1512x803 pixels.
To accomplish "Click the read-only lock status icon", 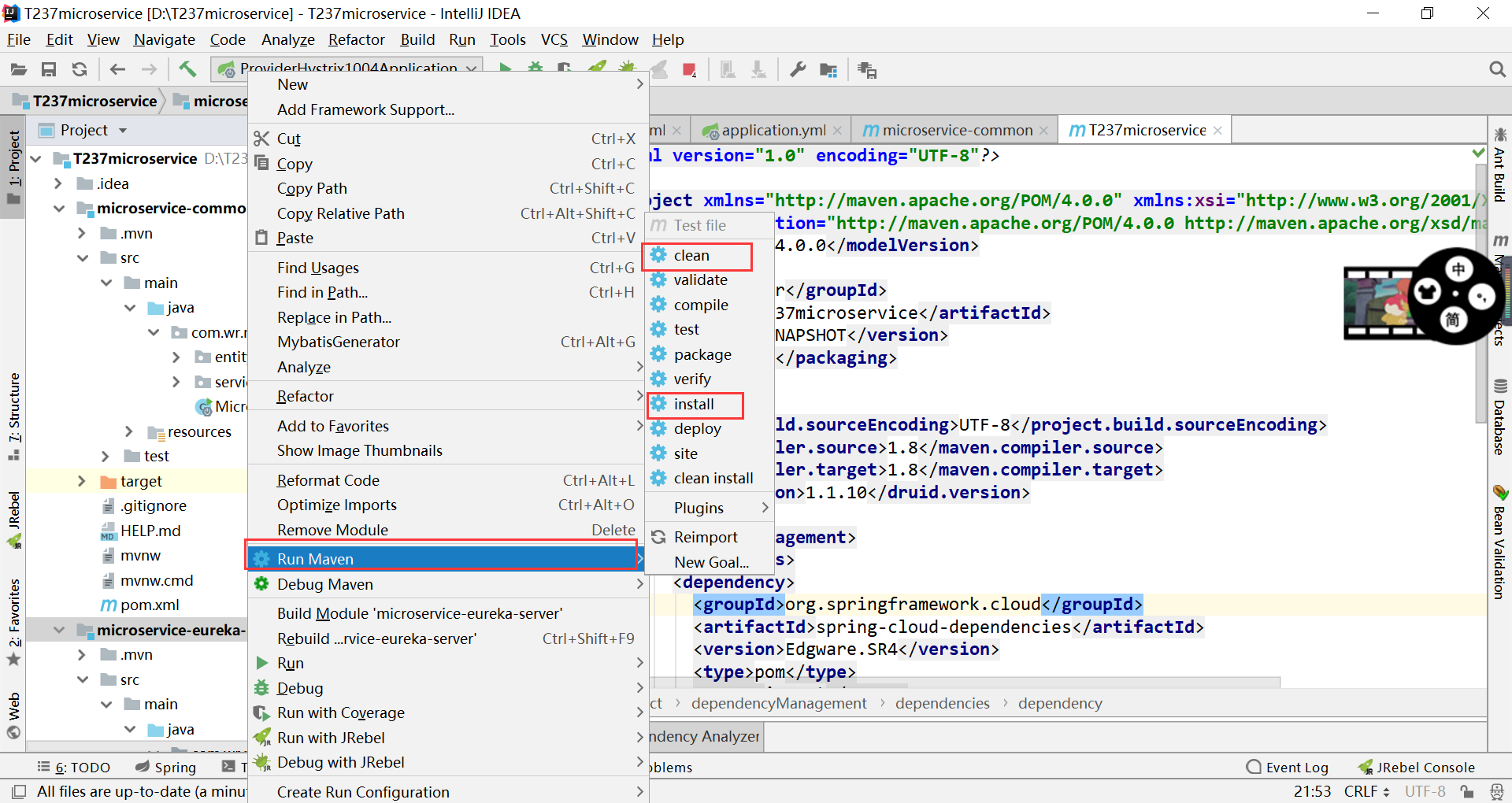I will [1466, 791].
